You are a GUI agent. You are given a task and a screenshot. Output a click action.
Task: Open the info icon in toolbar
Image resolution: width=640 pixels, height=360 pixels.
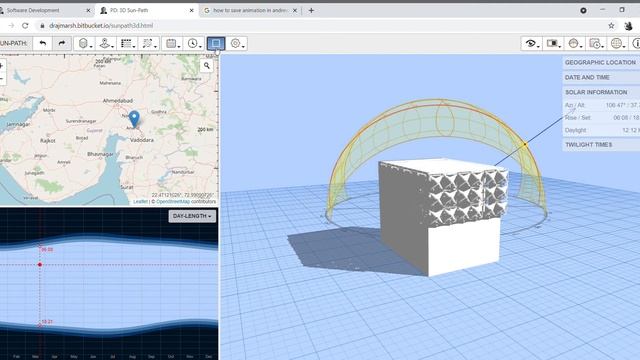(635, 43)
